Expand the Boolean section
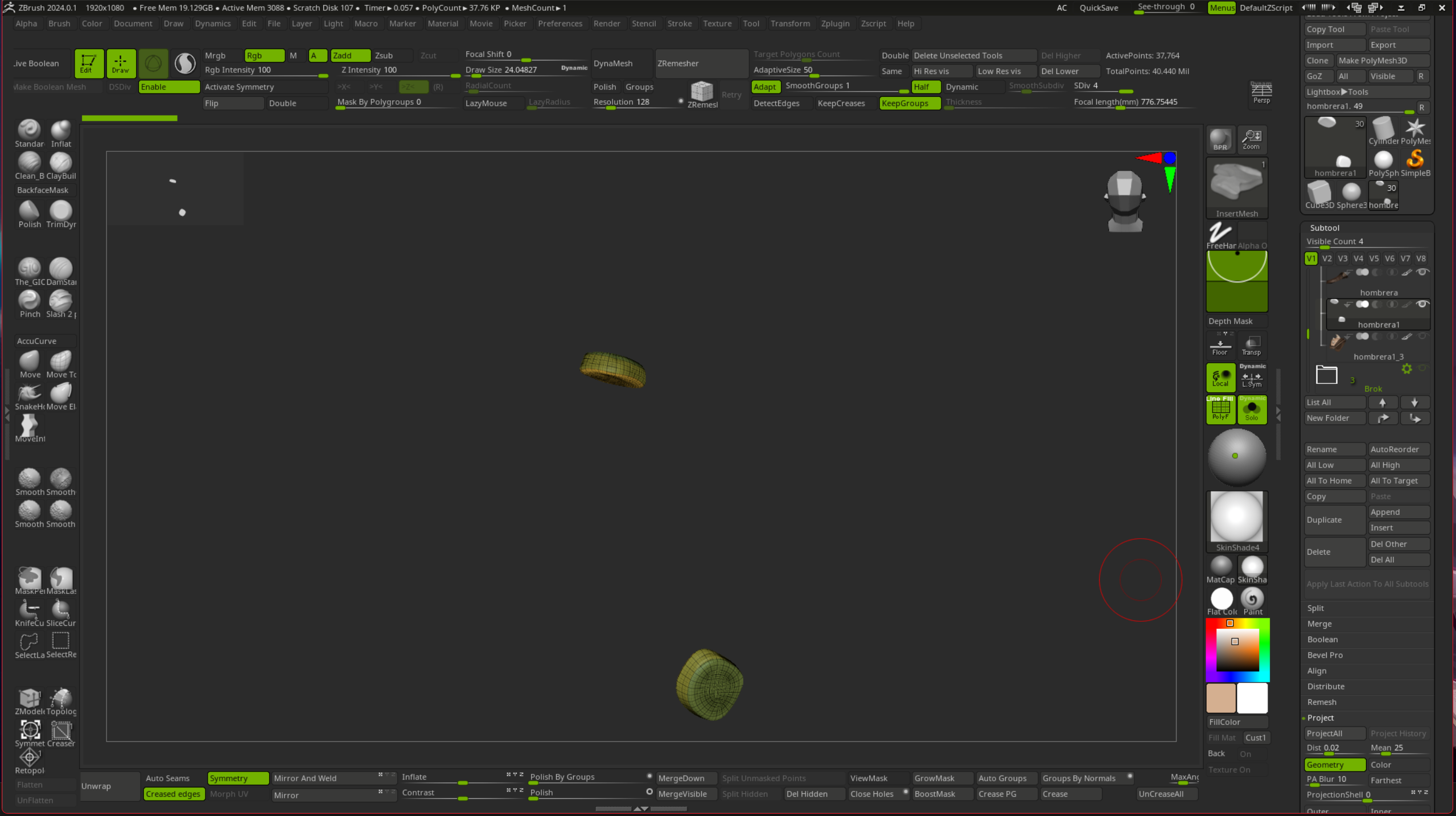Screen dimensions: 1456x816 point(1322,639)
